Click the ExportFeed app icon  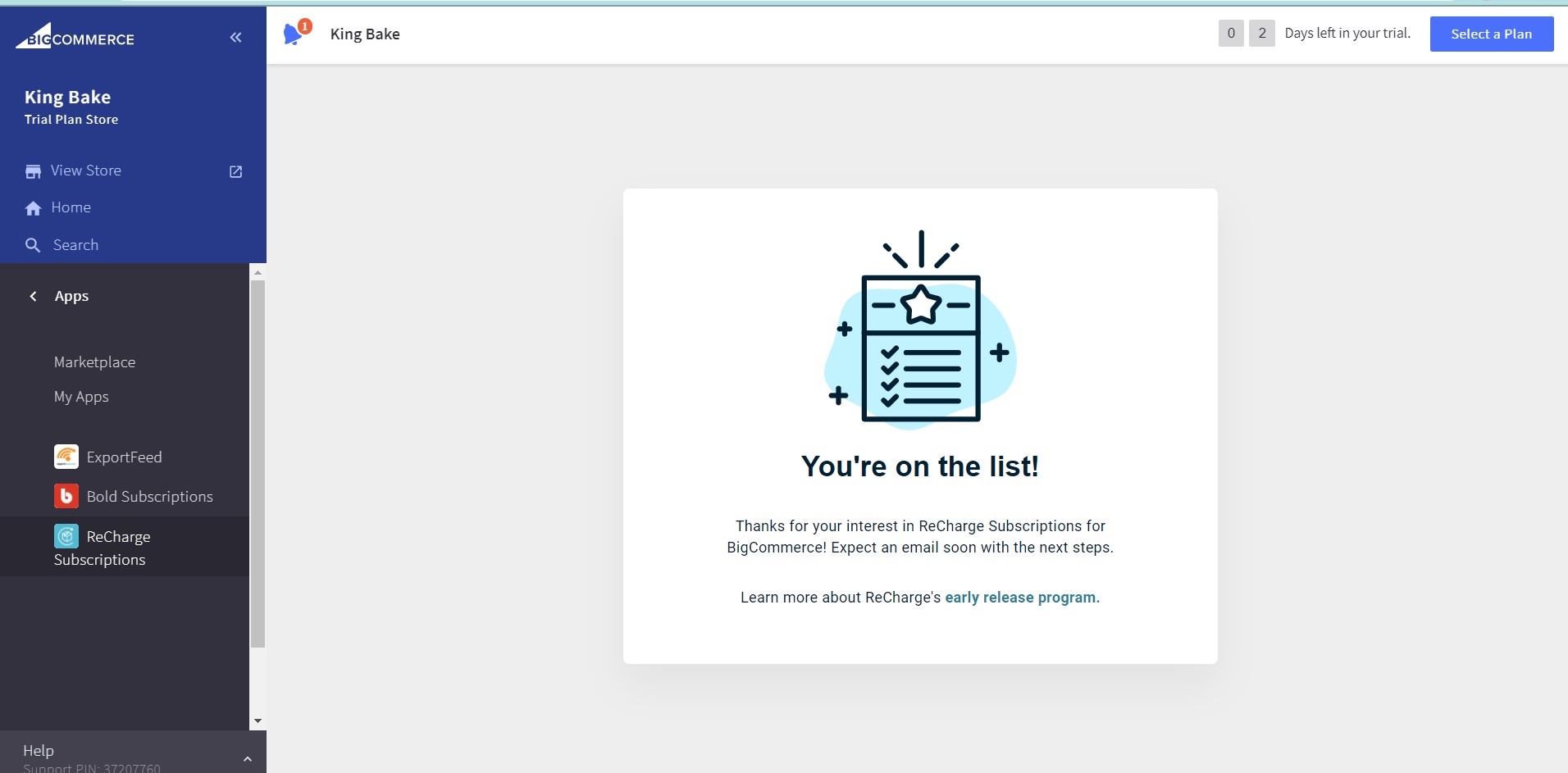pyautogui.click(x=66, y=457)
